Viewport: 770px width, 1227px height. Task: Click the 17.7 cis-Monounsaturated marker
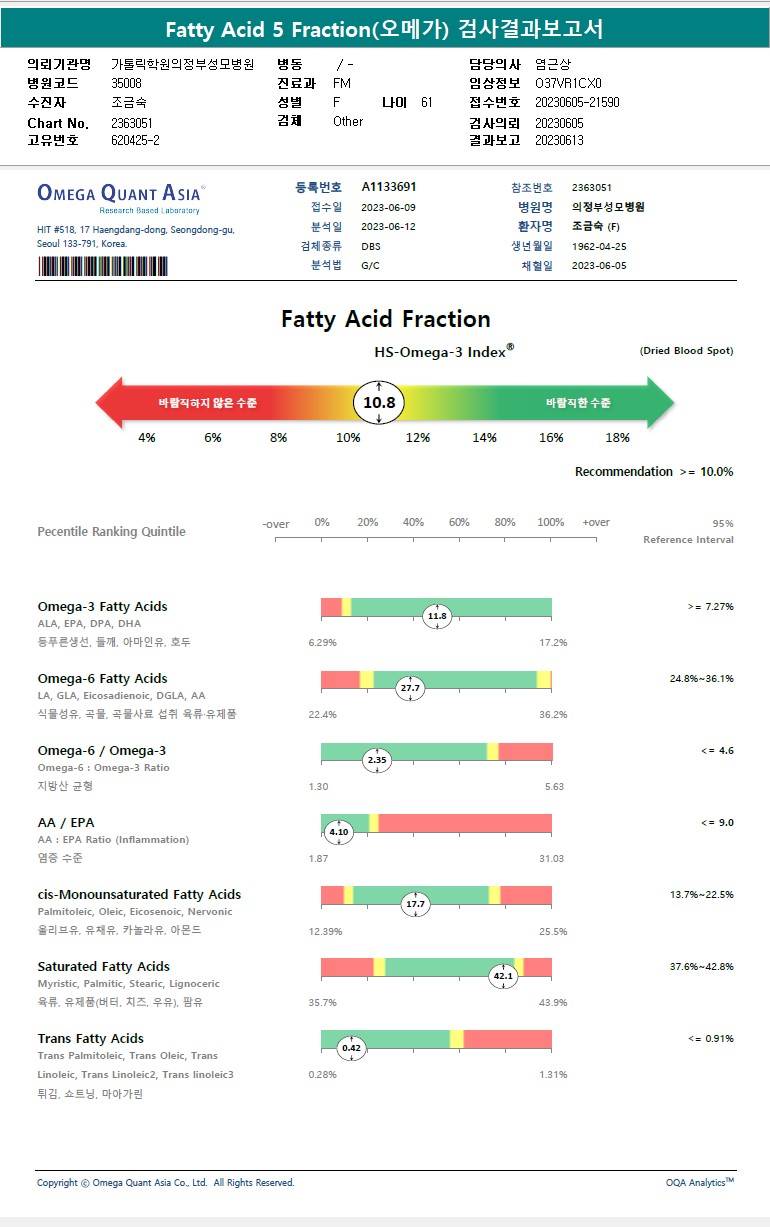click(x=415, y=904)
